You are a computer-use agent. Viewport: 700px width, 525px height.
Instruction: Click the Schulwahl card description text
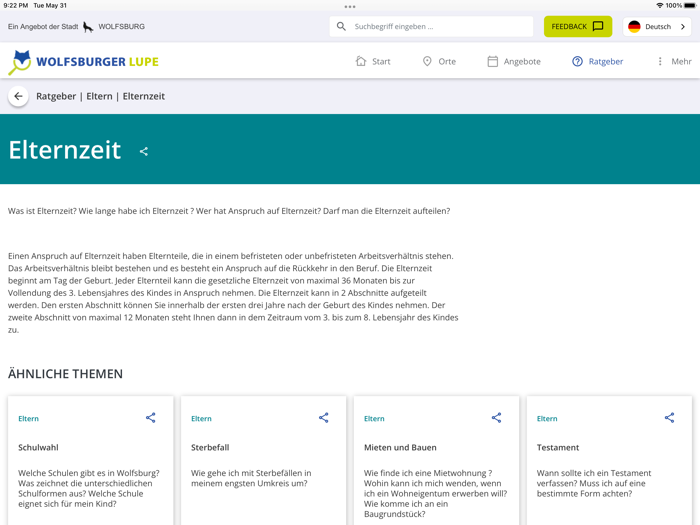tap(89, 488)
